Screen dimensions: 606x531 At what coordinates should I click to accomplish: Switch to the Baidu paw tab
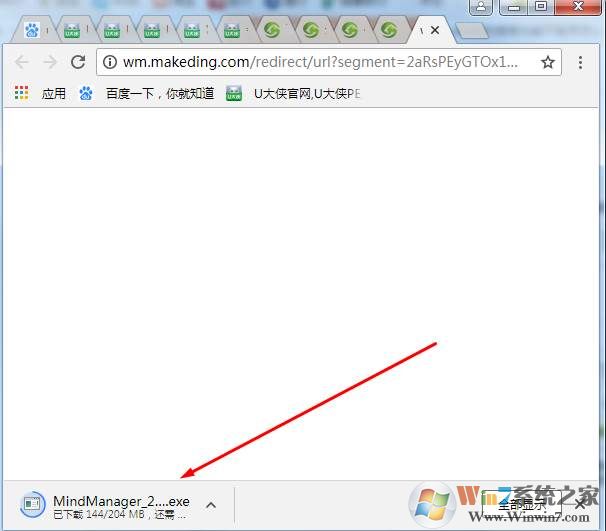pos(32,30)
